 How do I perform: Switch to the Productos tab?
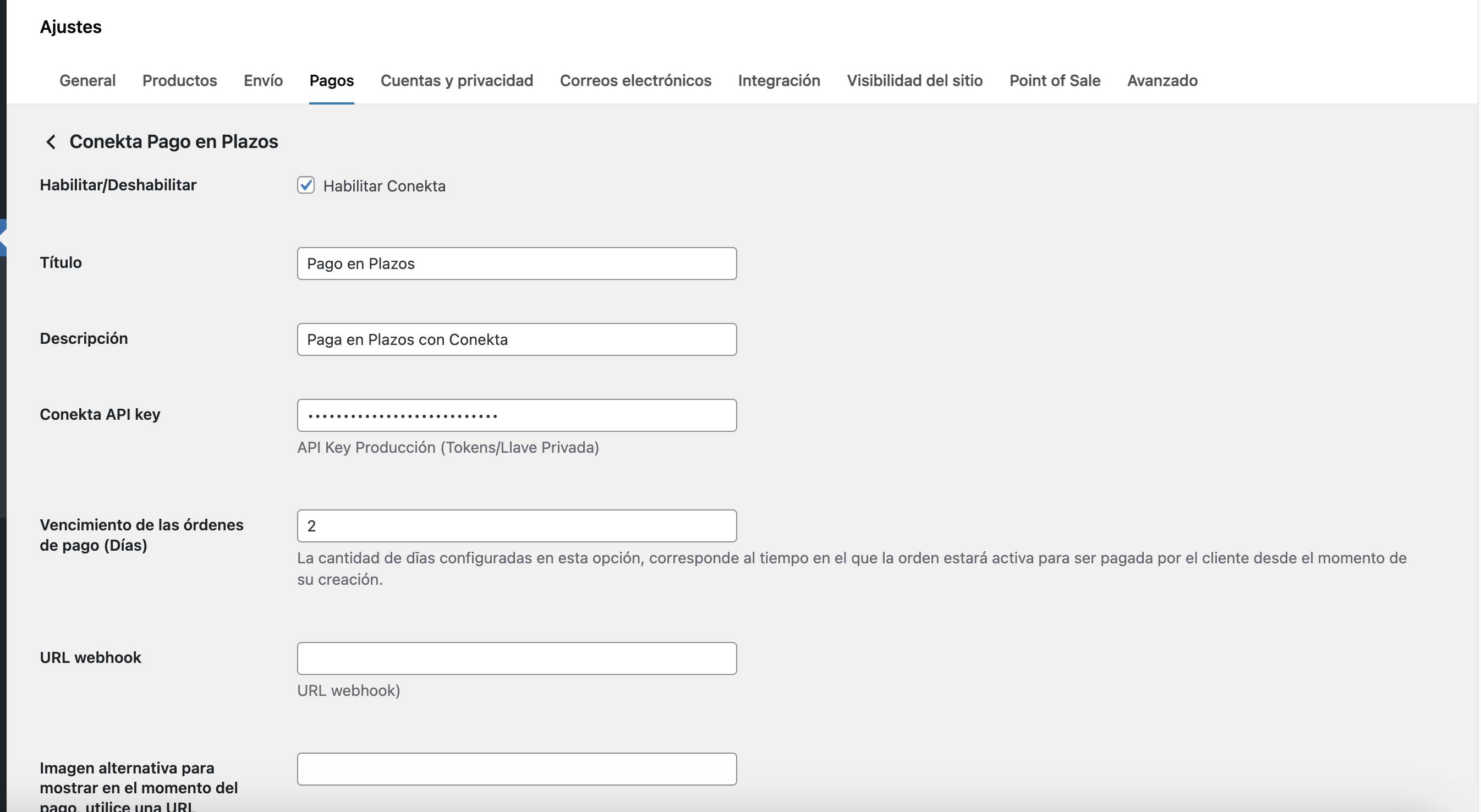pyautogui.click(x=180, y=80)
